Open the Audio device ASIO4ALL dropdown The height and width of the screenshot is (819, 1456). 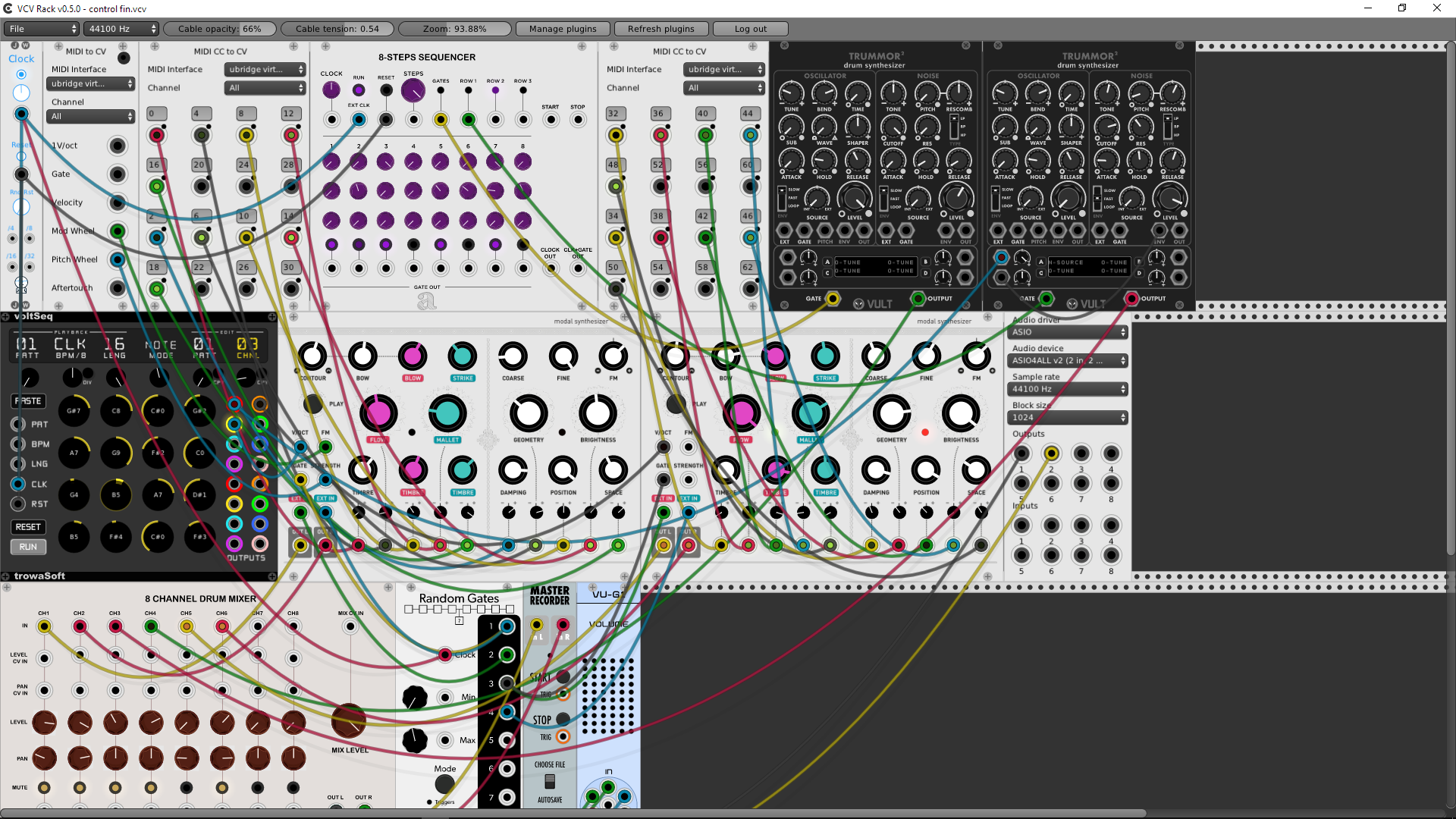point(1067,361)
